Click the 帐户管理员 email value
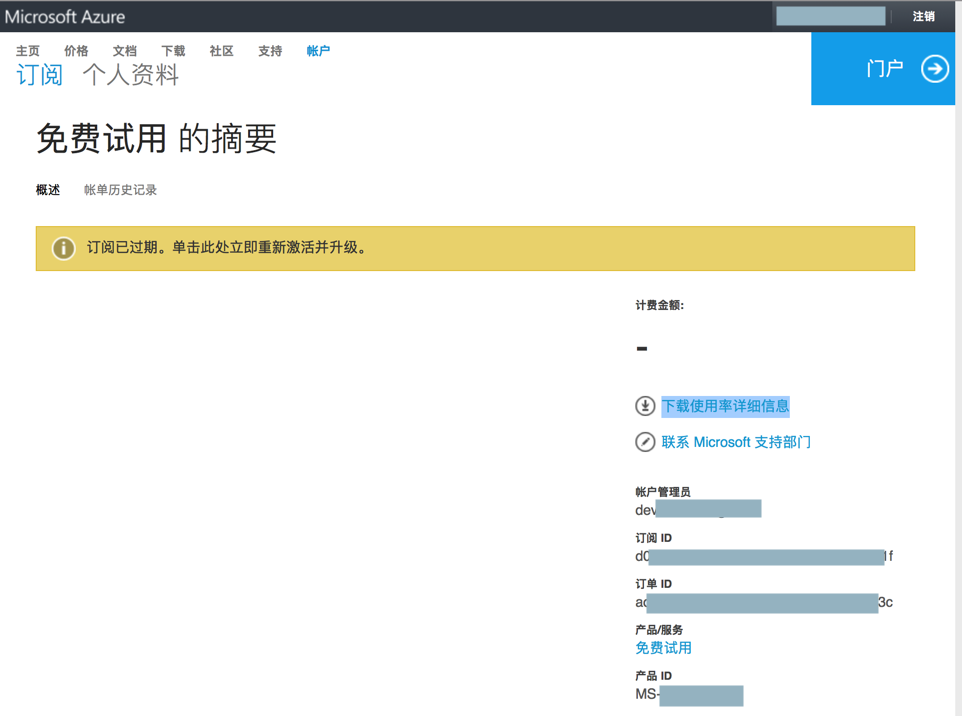The width and height of the screenshot is (962, 716). pos(698,509)
